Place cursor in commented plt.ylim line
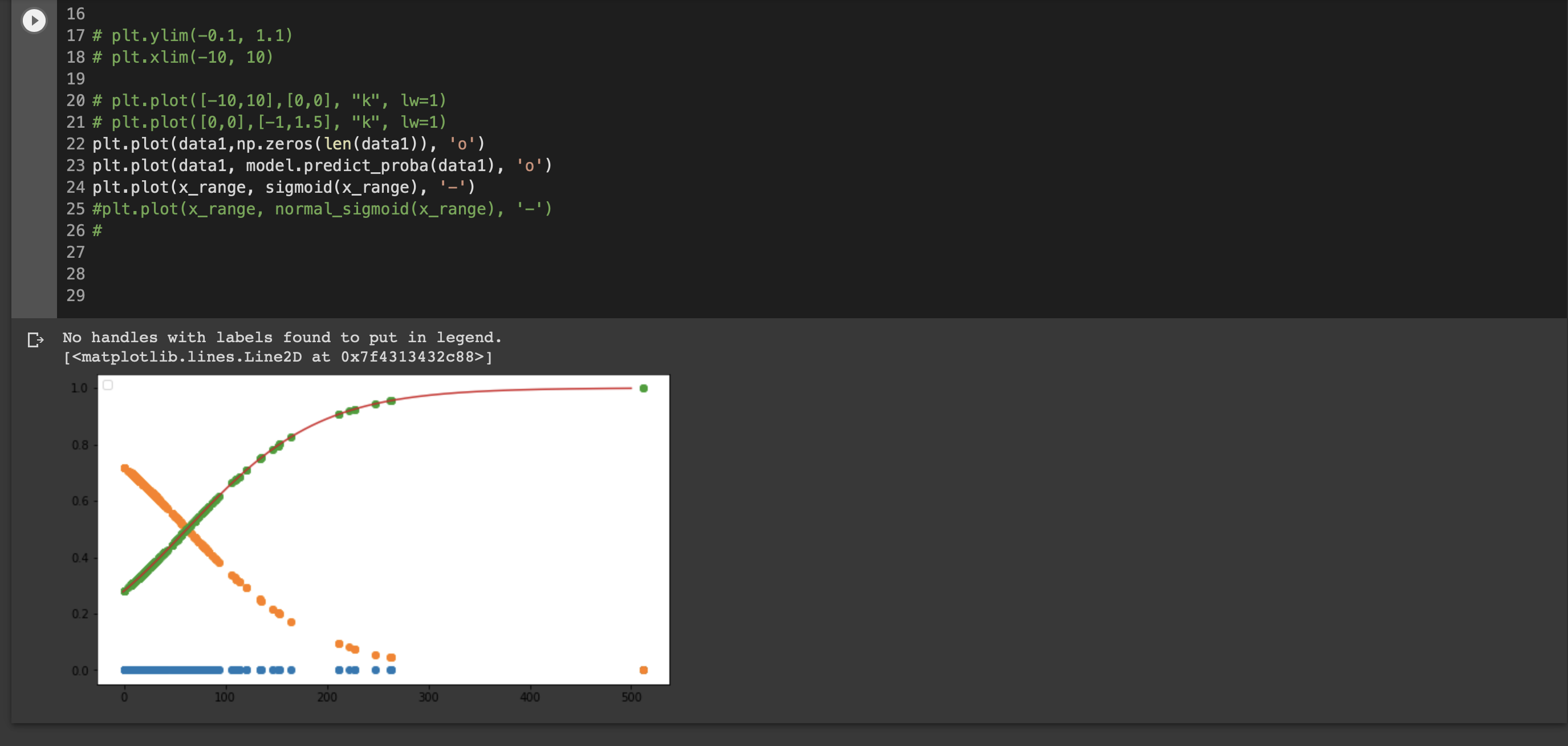Screen dimensions: 1568x746 pos(201,35)
